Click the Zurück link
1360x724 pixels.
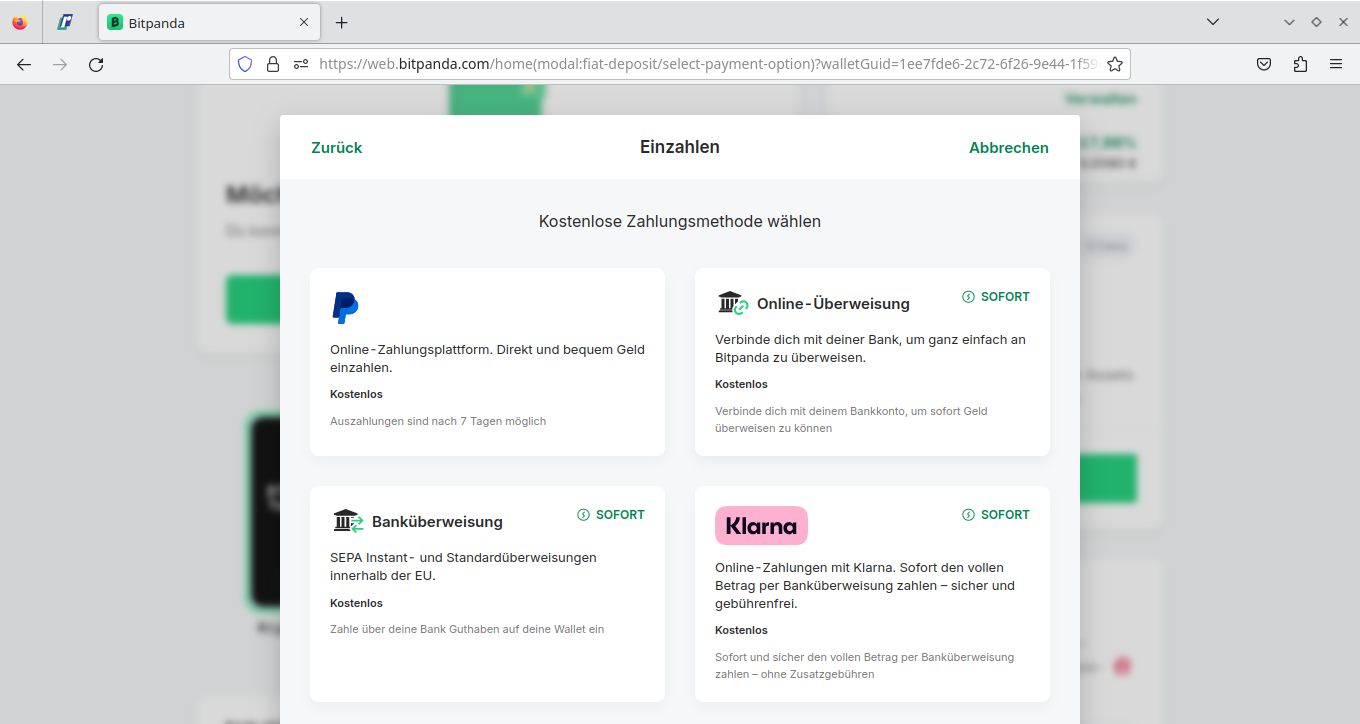click(336, 148)
